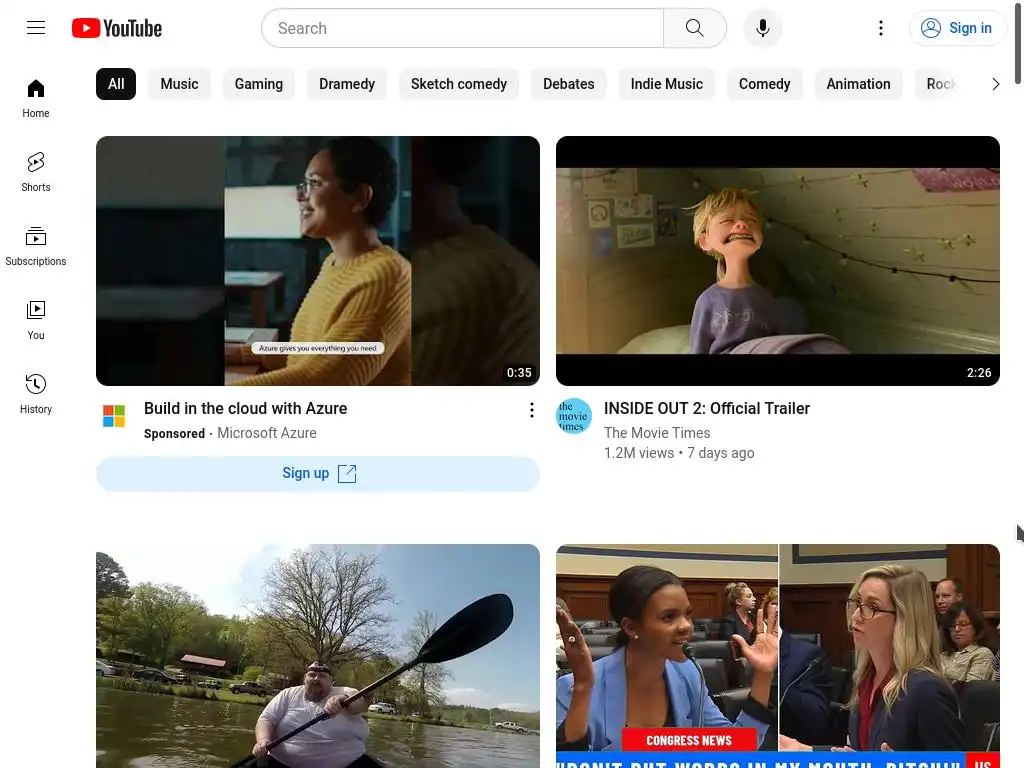Select the Animation filter chip
Screen dimensions: 1024x768
pyautogui.click(x=858, y=84)
